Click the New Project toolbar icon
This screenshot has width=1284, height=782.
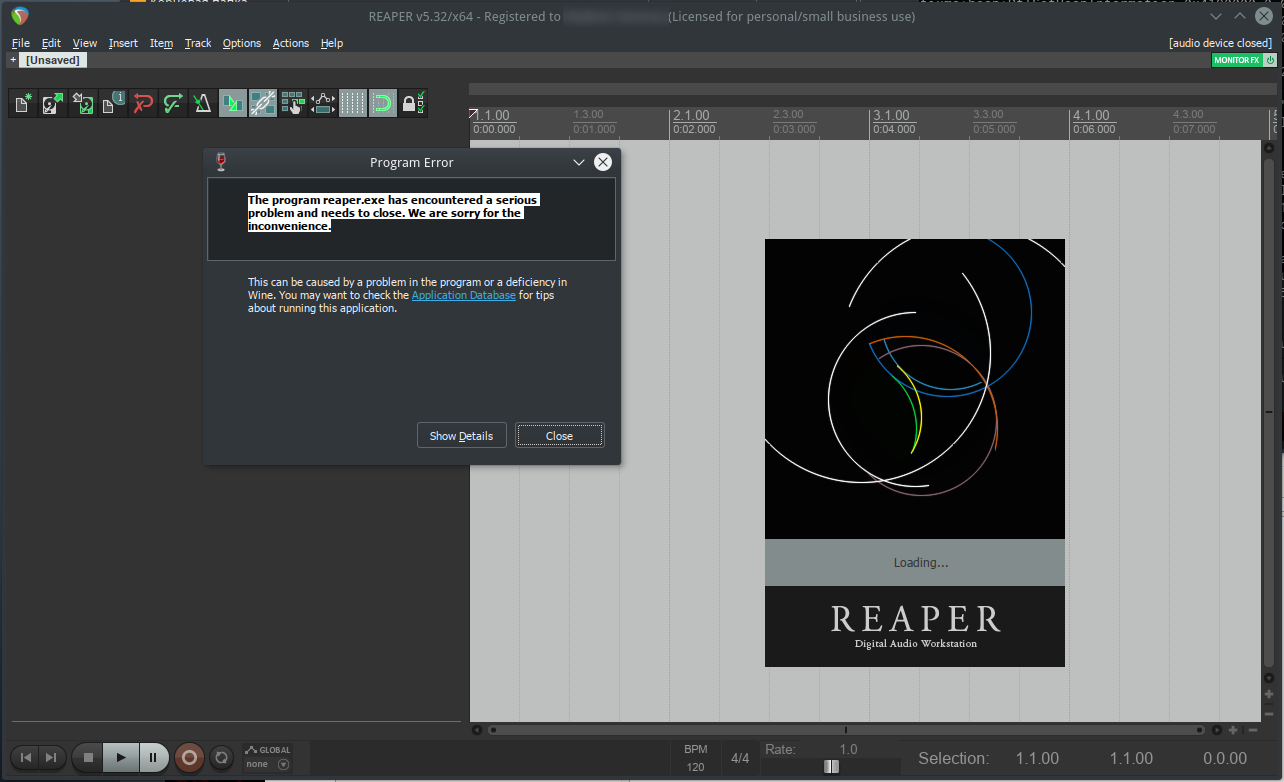pos(23,103)
